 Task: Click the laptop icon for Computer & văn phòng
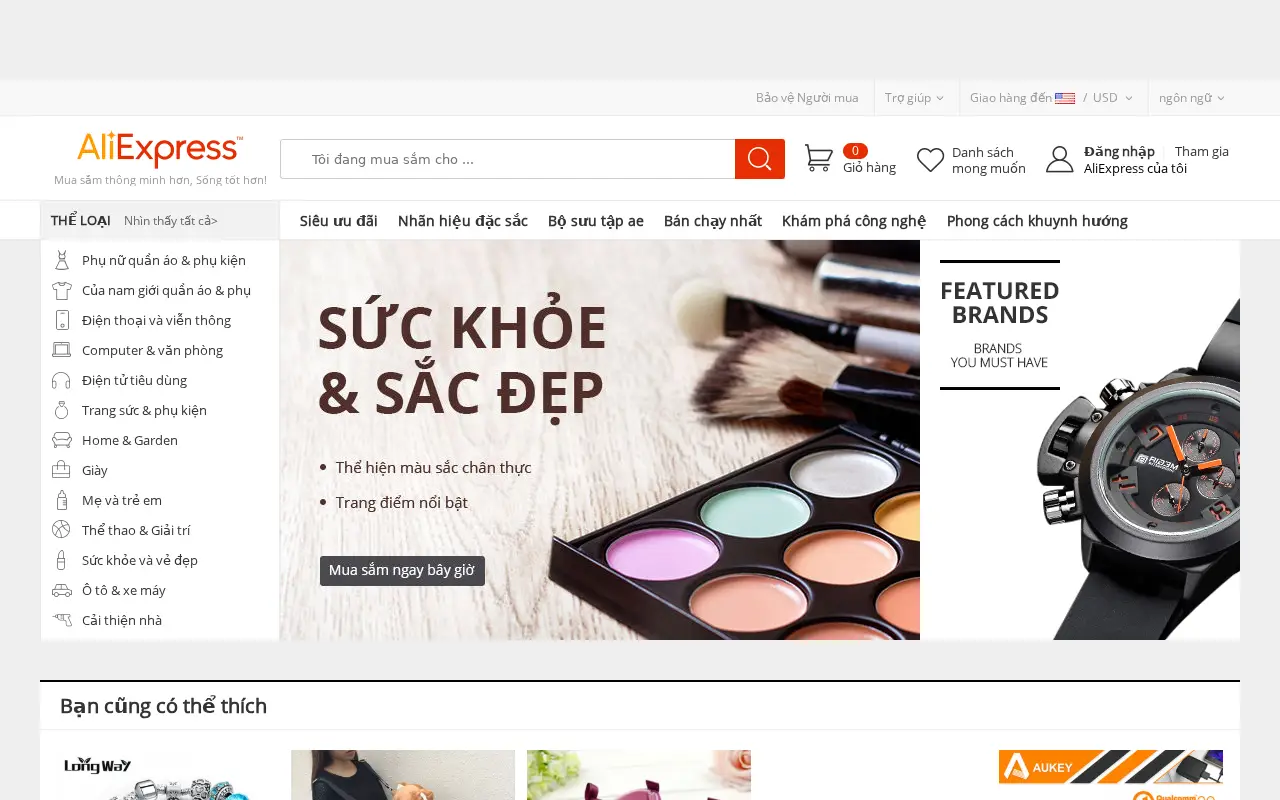tap(62, 350)
